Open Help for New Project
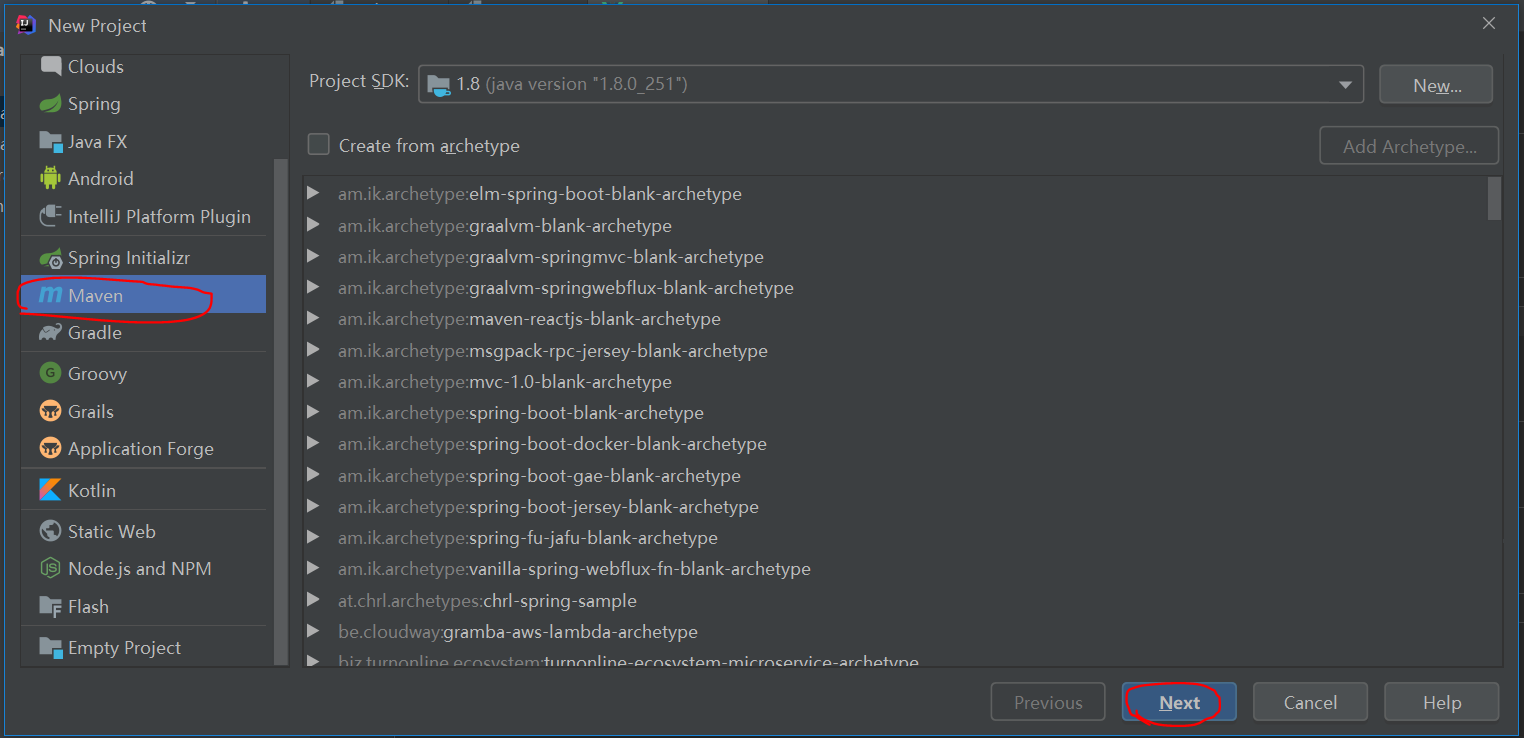Viewport: 1524px width, 738px height. pyautogui.click(x=1441, y=702)
